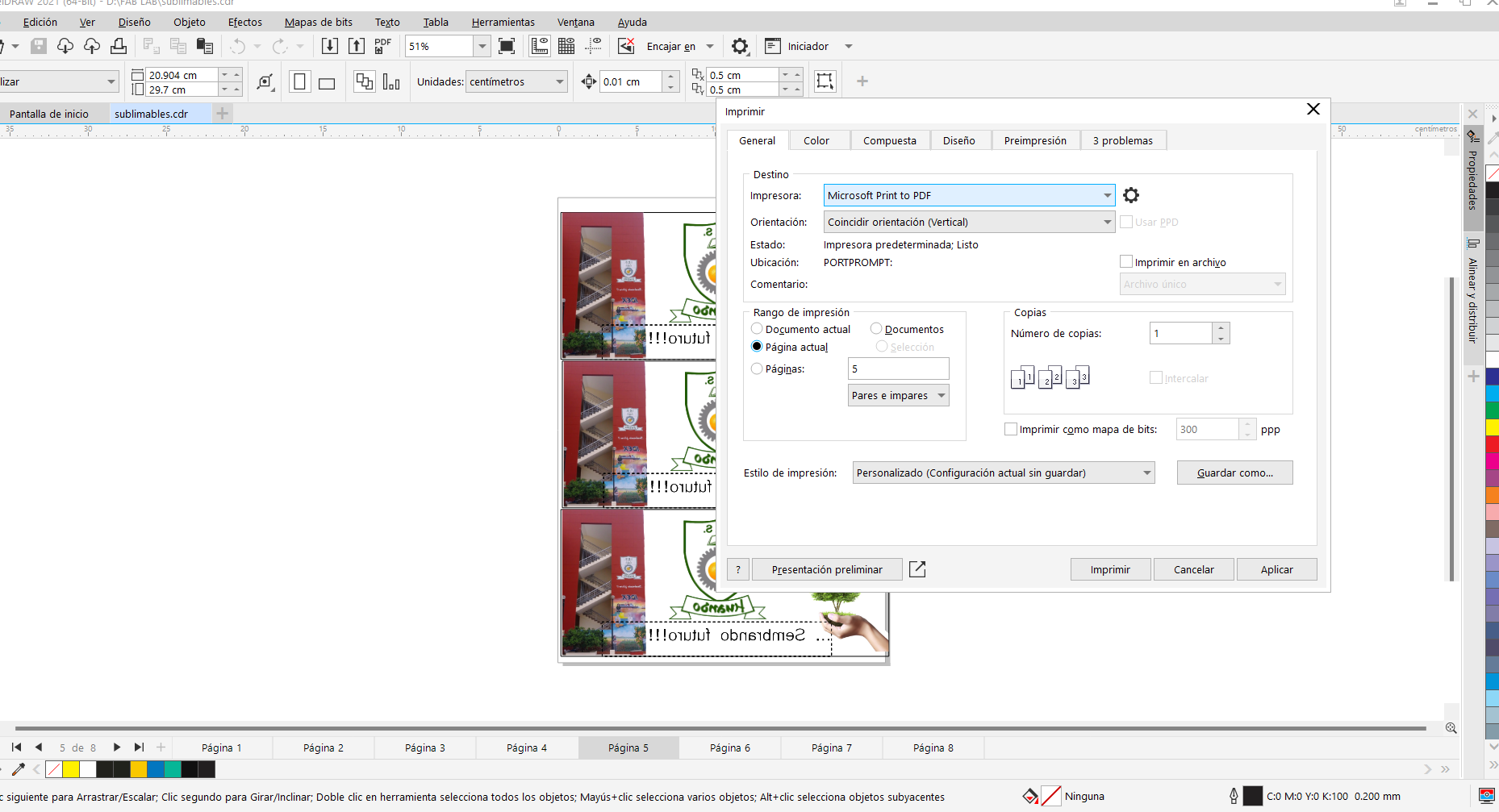Image resolution: width=1499 pixels, height=812 pixels.
Task: Toggle full-screen preview icon beside zoom level
Action: tap(507, 46)
